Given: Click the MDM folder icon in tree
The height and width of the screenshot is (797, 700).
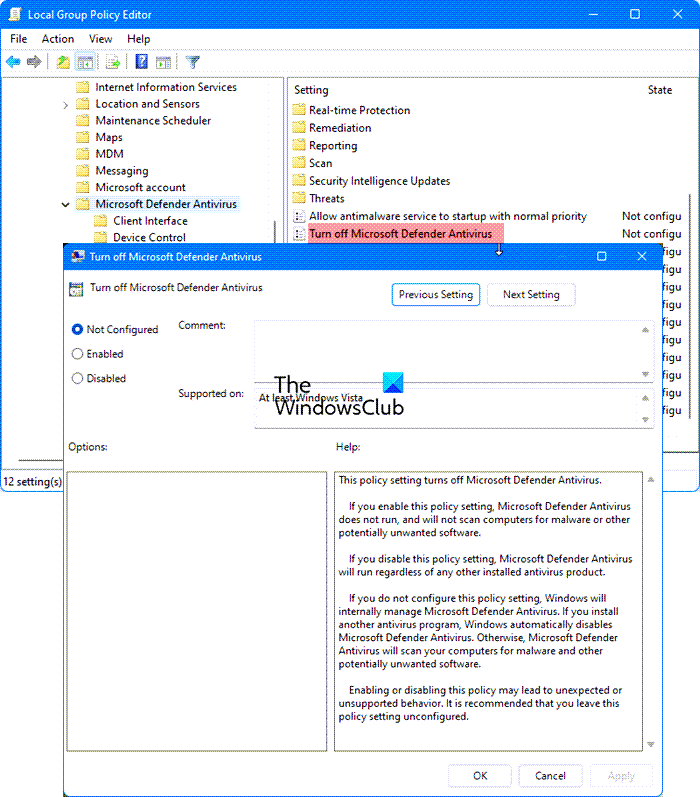Looking at the screenshot, I should 82,154.
